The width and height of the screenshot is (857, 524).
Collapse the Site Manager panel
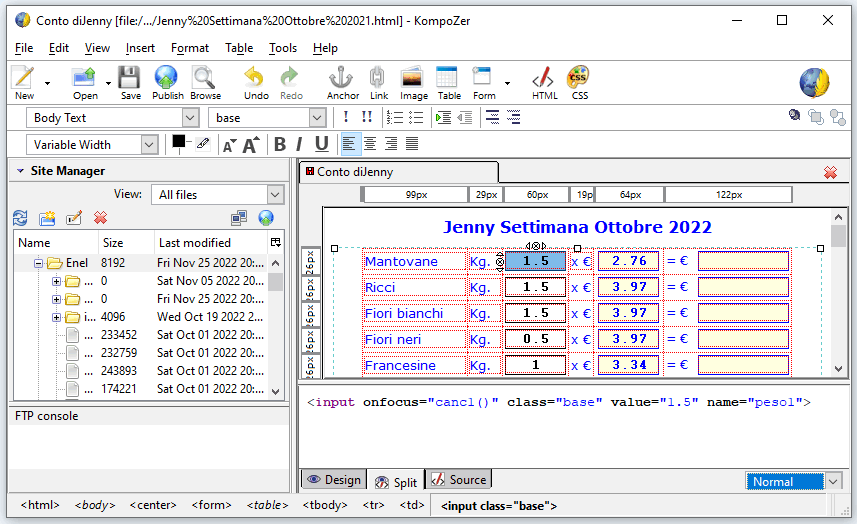(21, 171)
